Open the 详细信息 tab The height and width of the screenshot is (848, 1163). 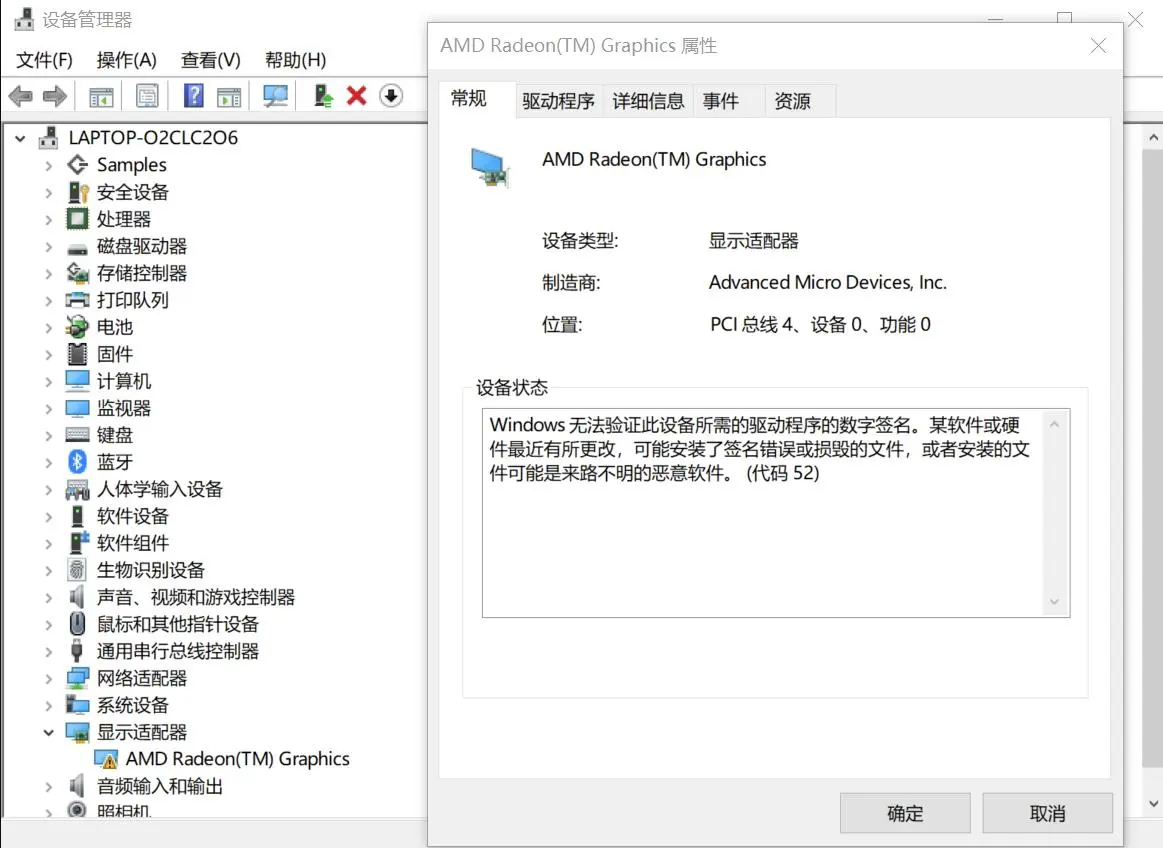648,101
